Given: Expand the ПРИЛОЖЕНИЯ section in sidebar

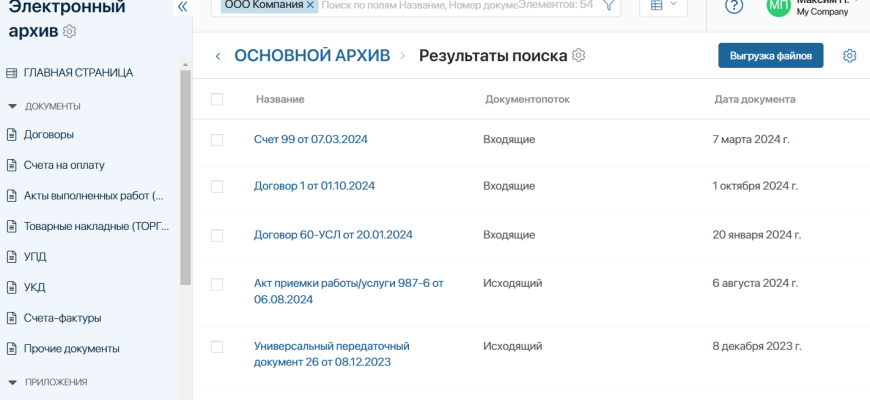Looking at the screenshot, I should click(x=13, y=382).
